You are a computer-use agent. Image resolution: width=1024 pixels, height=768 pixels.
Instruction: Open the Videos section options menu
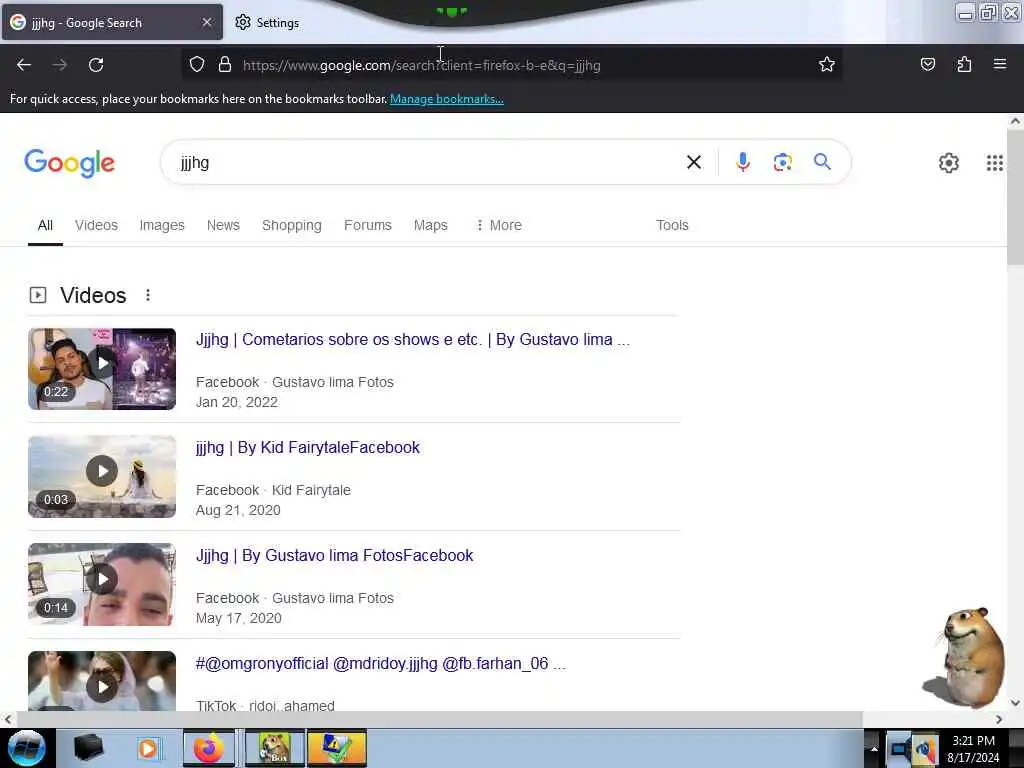148,295
